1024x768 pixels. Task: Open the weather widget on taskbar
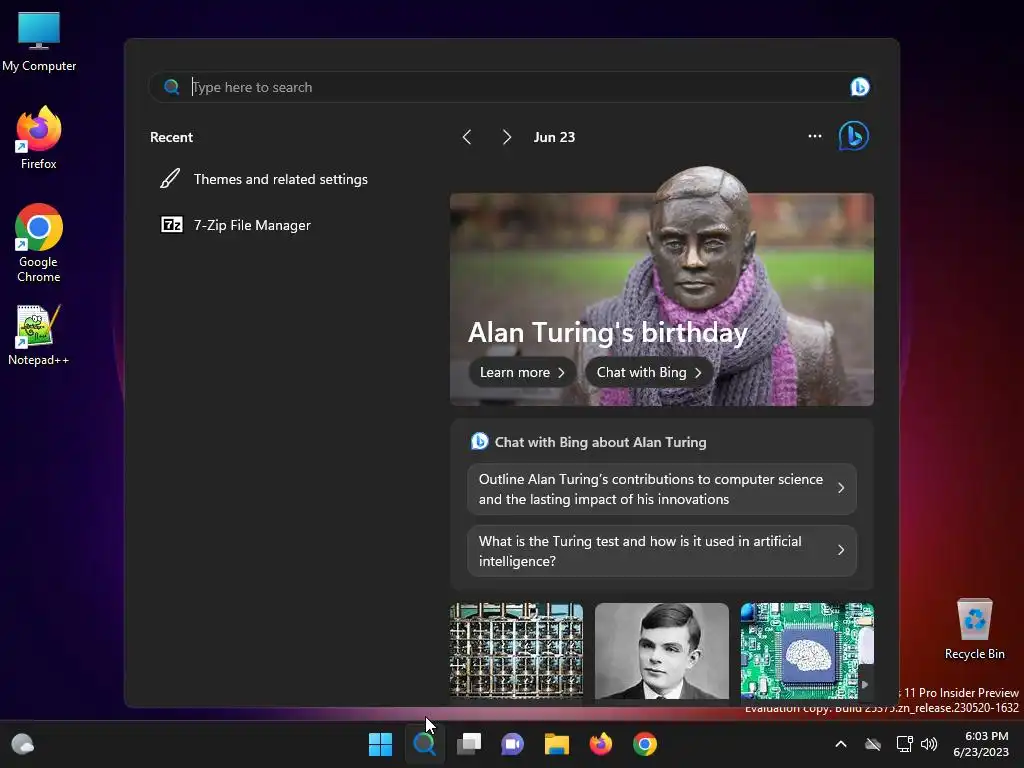tap(23, 744)
